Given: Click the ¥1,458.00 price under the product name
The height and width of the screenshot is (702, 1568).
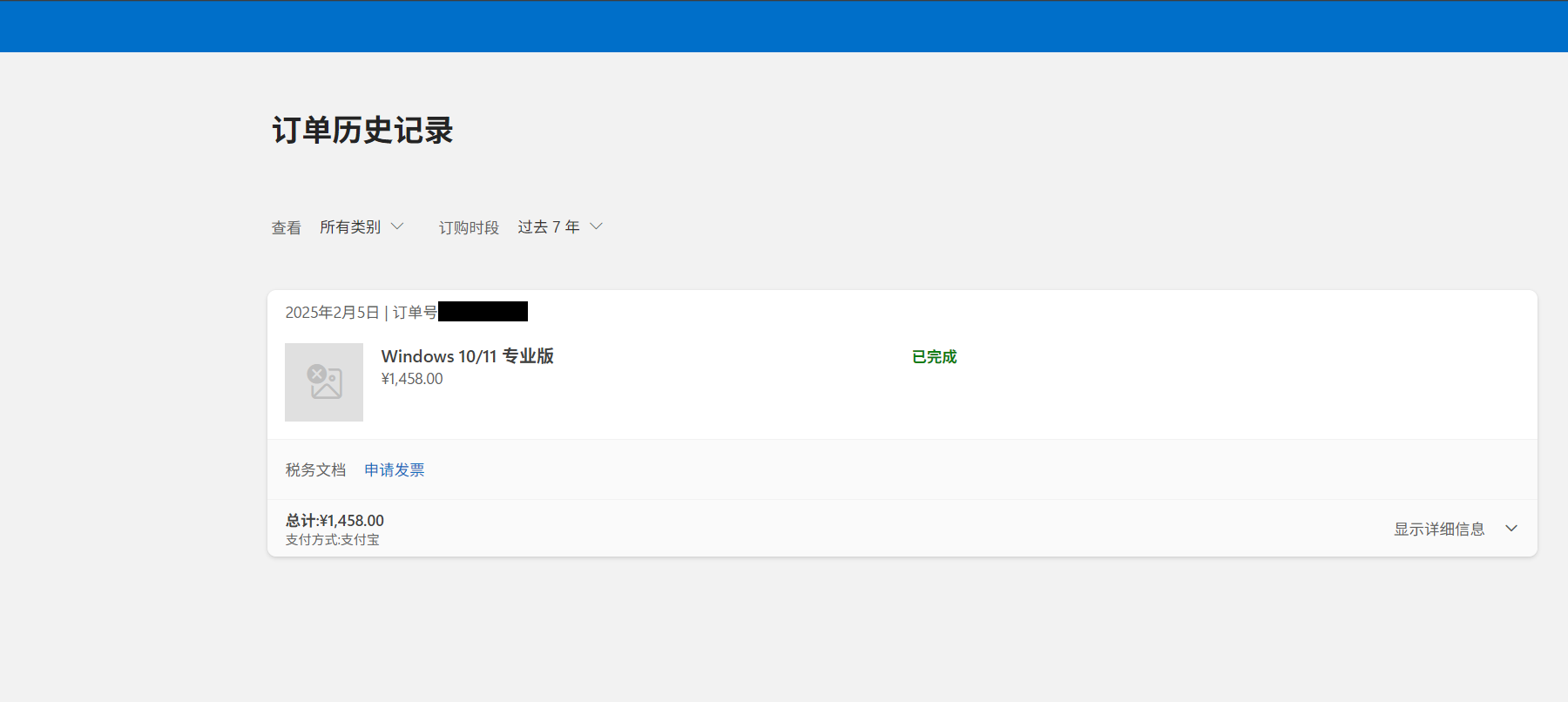Looking at the screenshot, I should (x=412, y=379).
